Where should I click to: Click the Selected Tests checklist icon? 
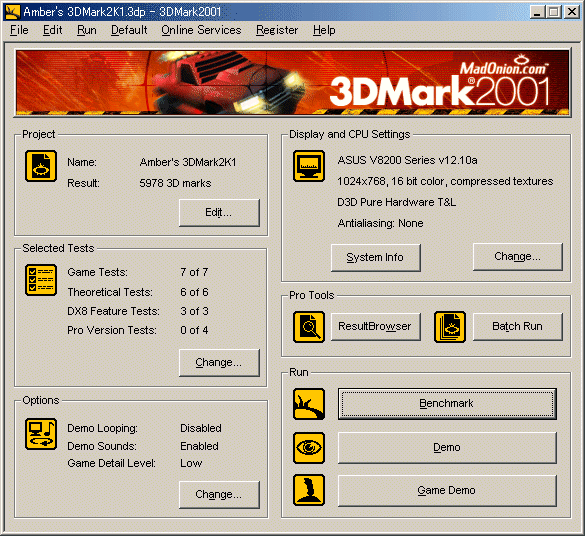(41, 280)
